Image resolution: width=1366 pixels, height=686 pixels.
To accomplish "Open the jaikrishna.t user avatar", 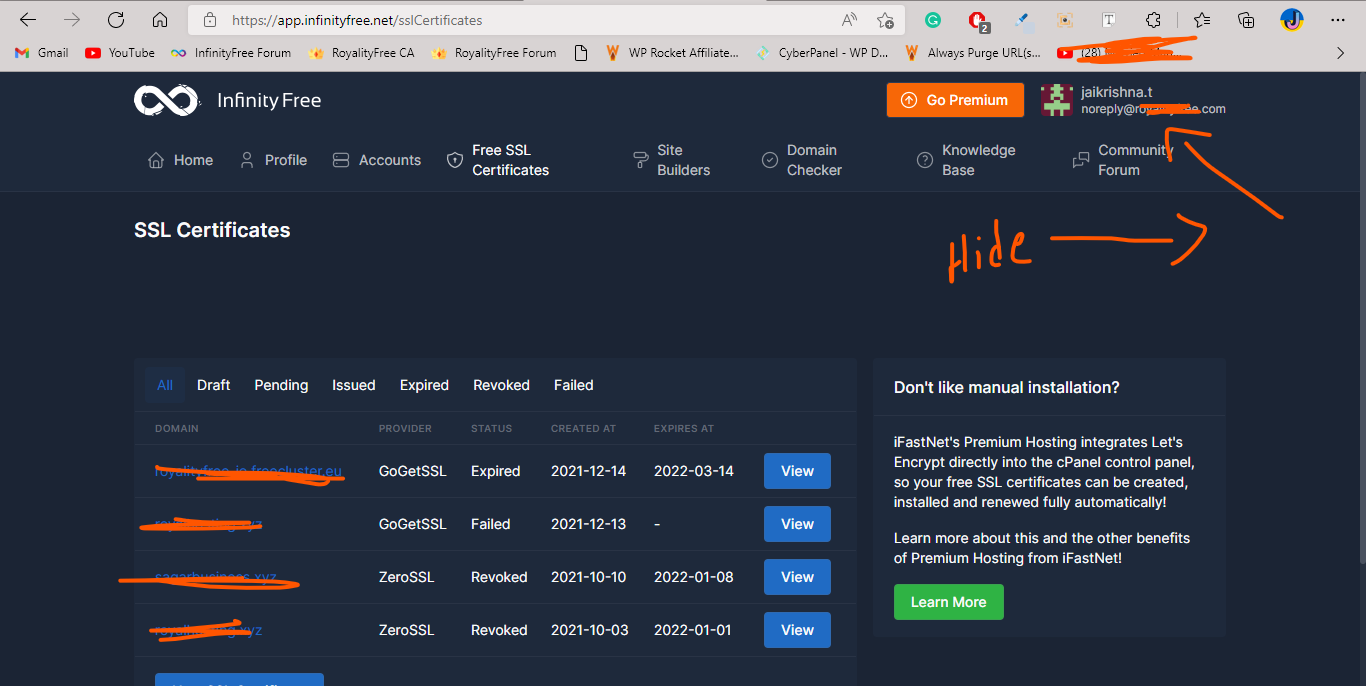I will coord(1057,100).
